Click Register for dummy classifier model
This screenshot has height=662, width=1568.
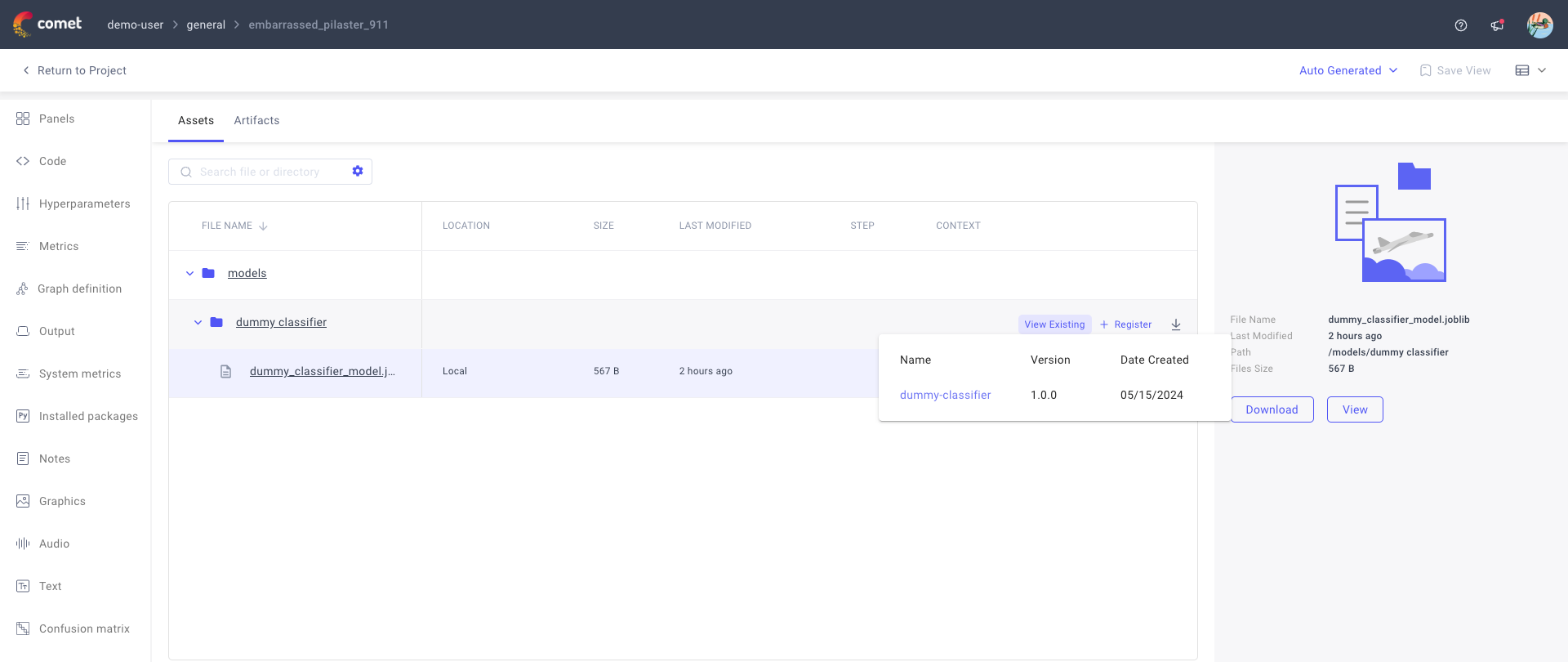pyautogui.click(x=1126, y=324)
